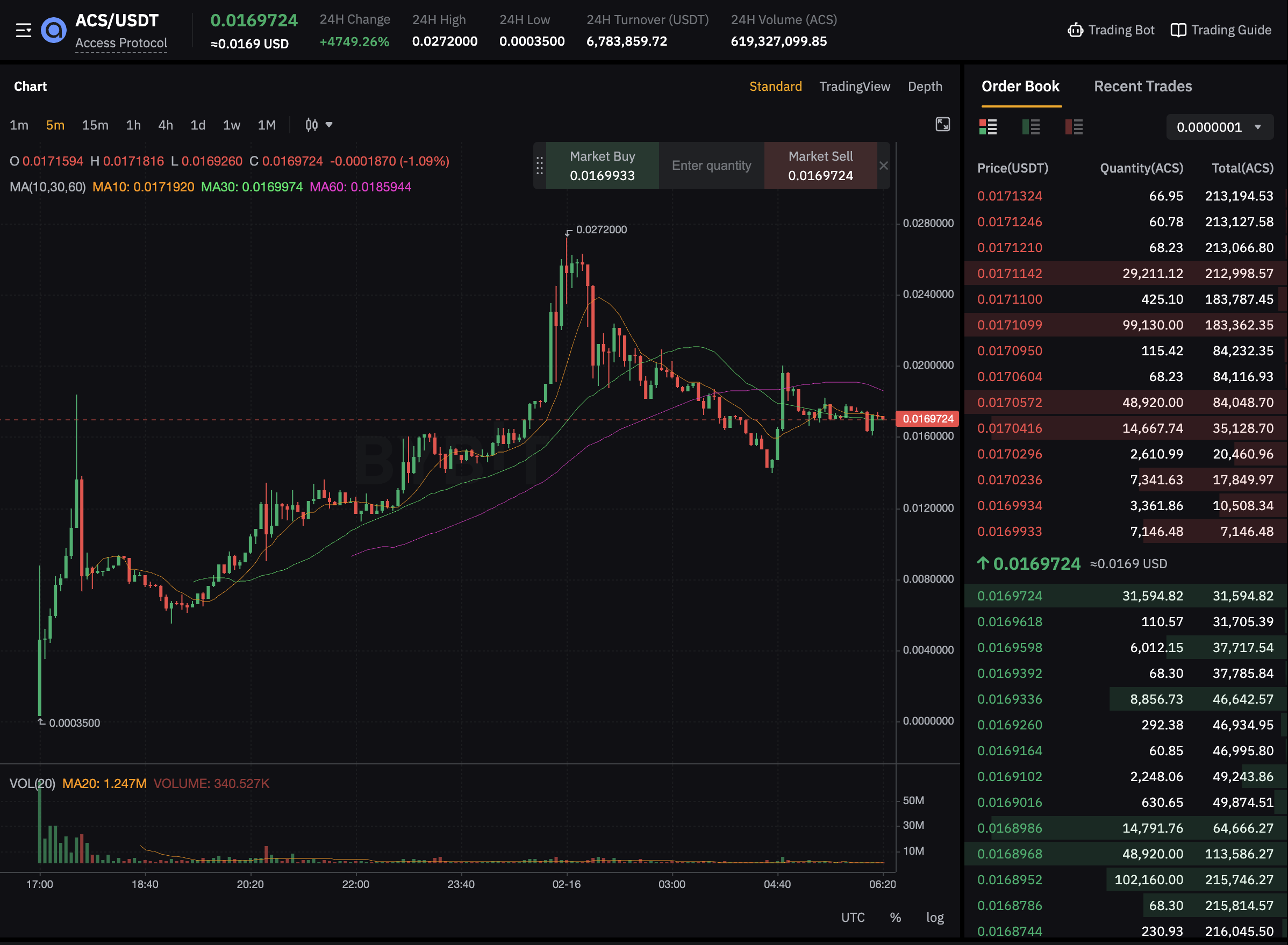Open price precision 0.0000001 dropdown
1288x945 pixels.
tap(1219, 127)
